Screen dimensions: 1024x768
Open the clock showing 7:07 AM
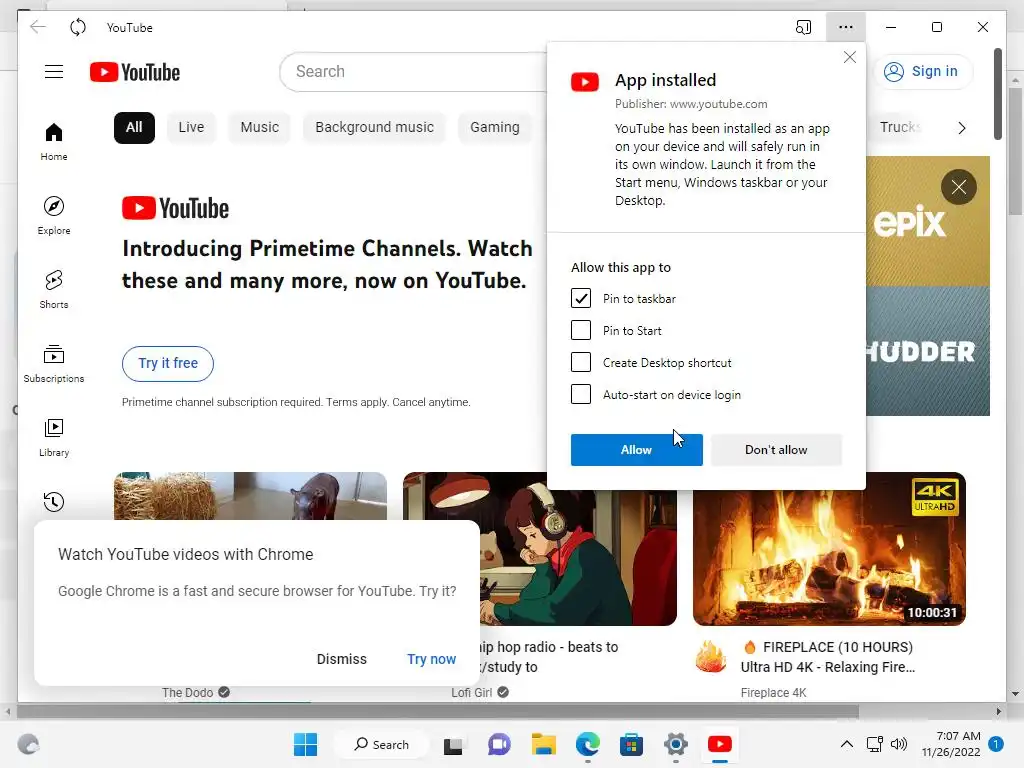click(952, 744)
